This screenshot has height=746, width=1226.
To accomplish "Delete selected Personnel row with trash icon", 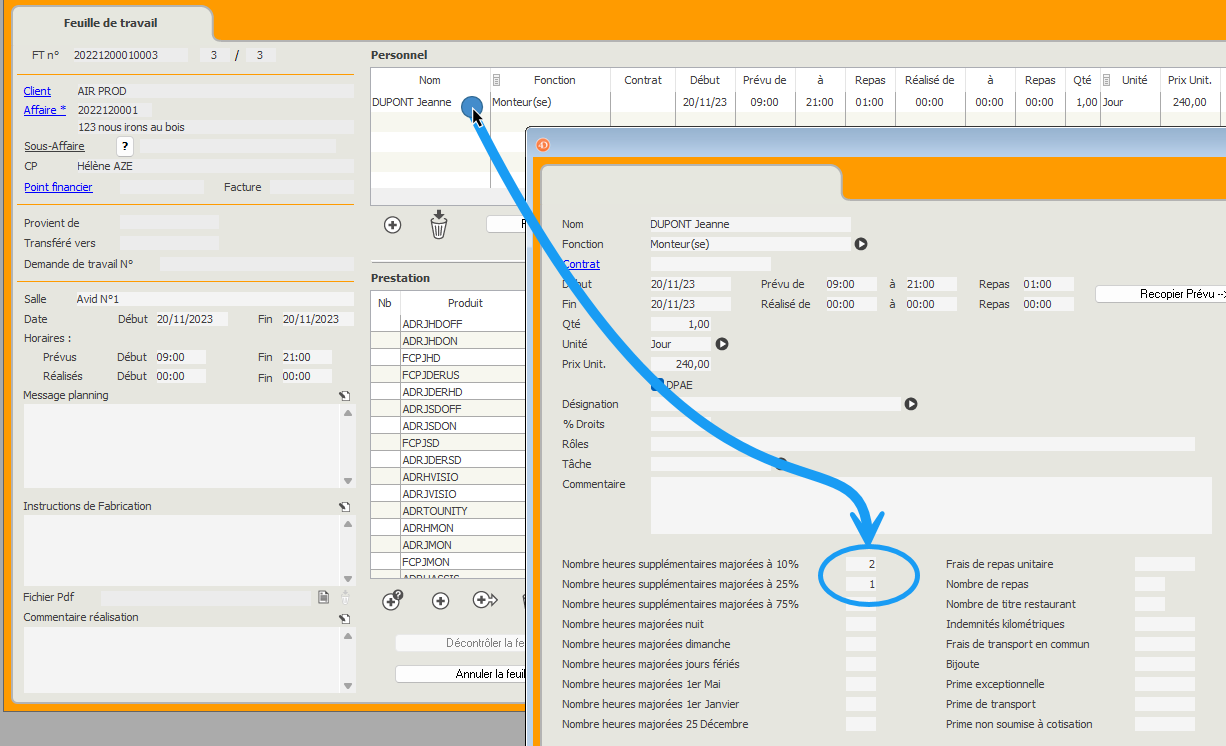I will point(439,224).
